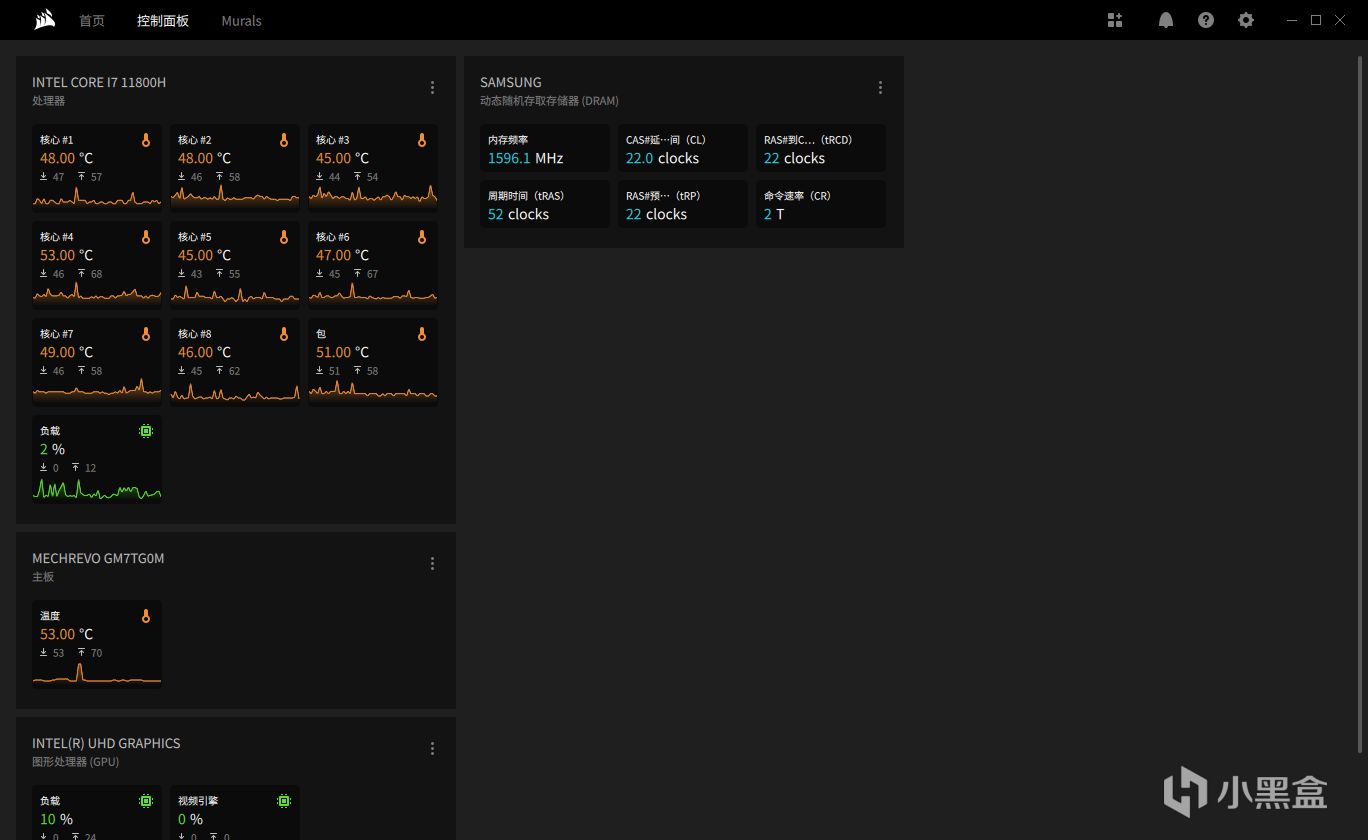Click the thermometer icon on the 包 card
The height and width of the screenshot is (840, 1368).
[422, 334]
